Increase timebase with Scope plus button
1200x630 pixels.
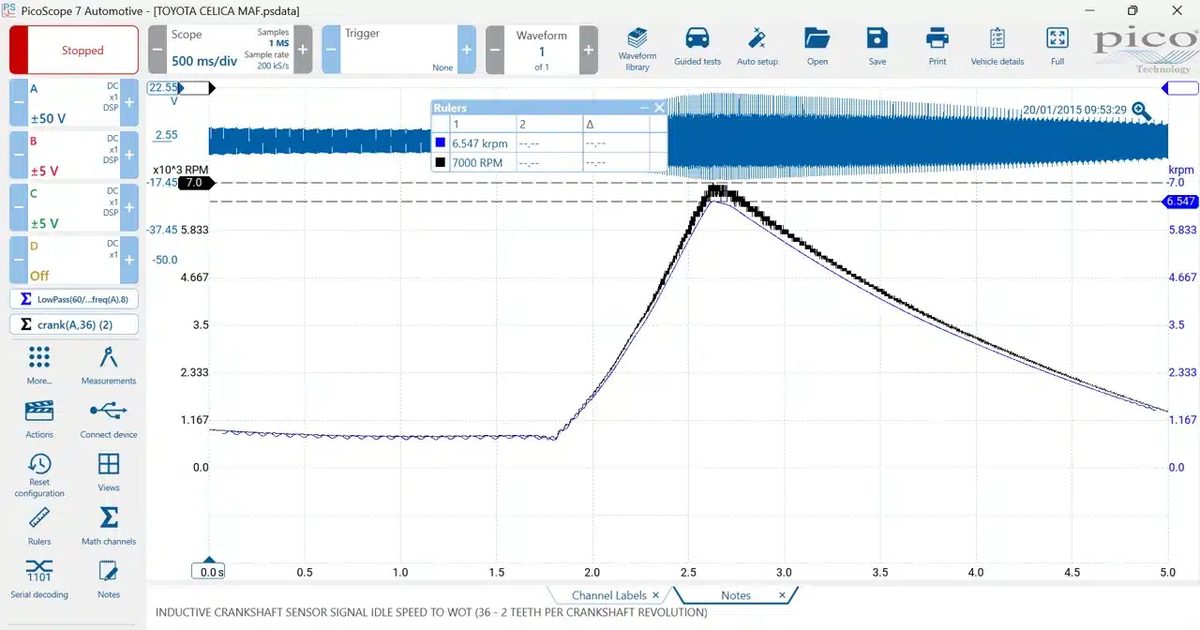(303, 50)
